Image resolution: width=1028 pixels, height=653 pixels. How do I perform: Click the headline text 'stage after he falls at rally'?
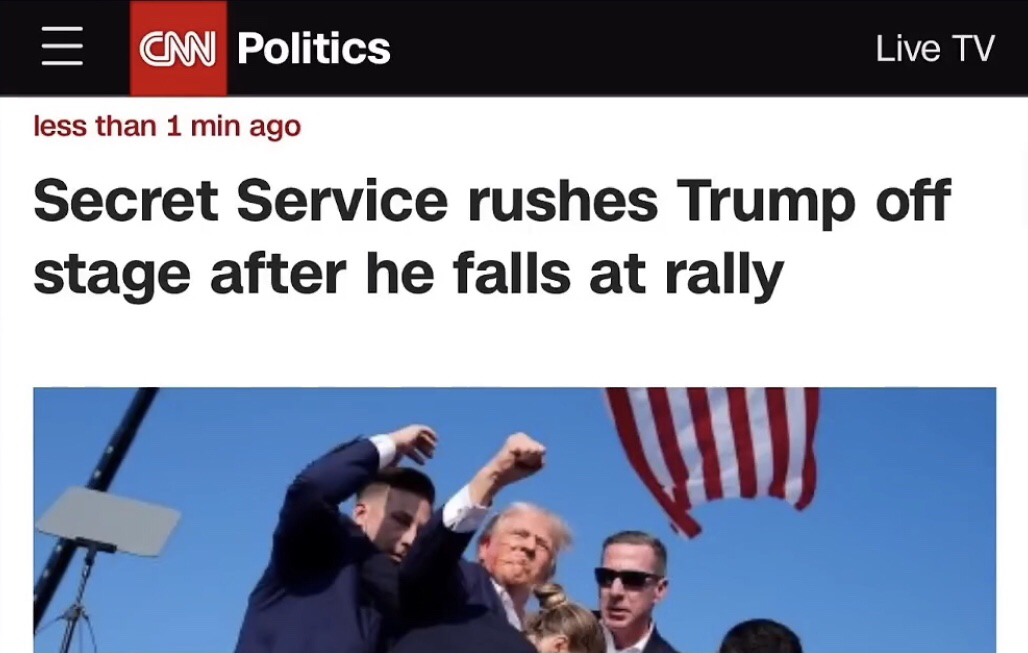(x=408, y=273)
